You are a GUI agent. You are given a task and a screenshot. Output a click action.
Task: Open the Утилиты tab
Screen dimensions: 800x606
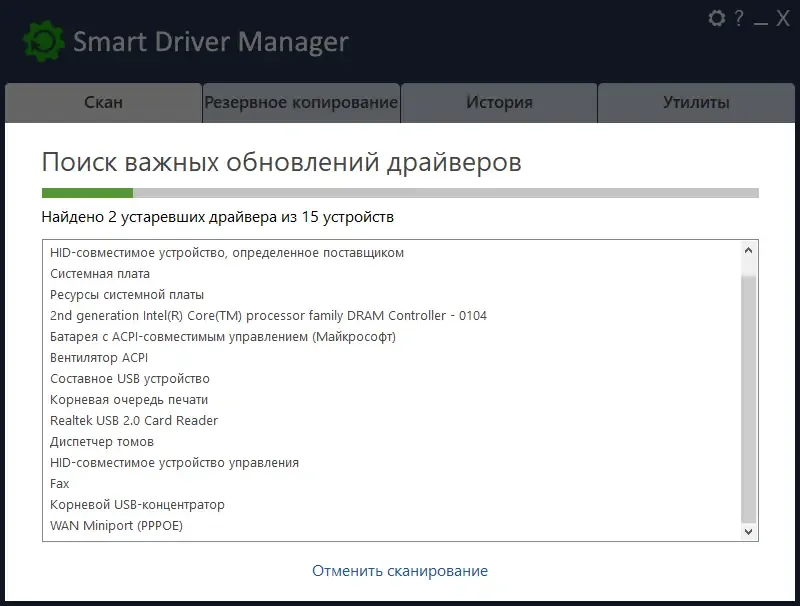[696, 102]
